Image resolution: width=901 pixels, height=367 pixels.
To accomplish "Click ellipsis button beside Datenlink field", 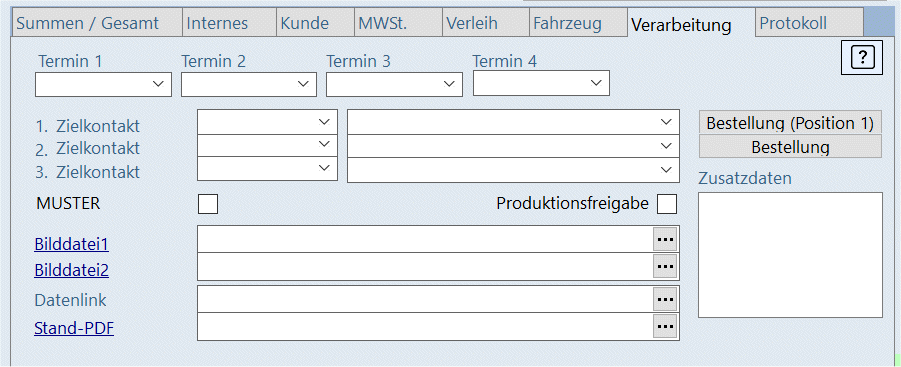I will (x=665, y=299).
